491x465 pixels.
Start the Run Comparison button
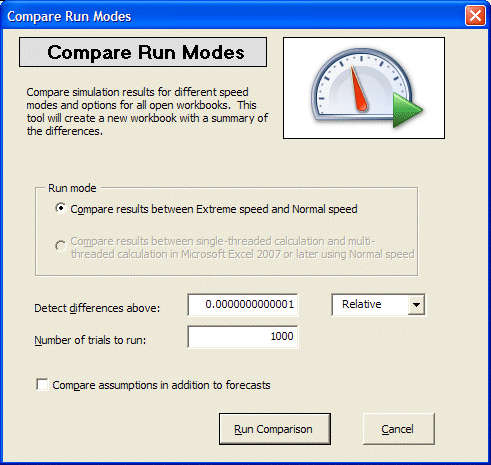point(275,429)
